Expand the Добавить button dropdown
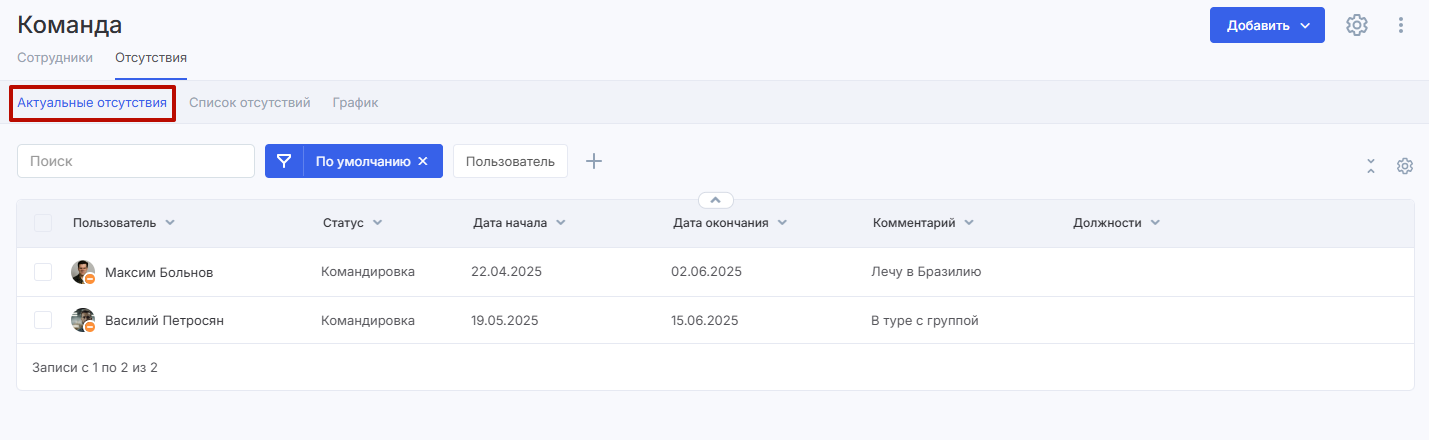The height and width of the screenshot is (440, 1429). click(x=1305, y=26)
